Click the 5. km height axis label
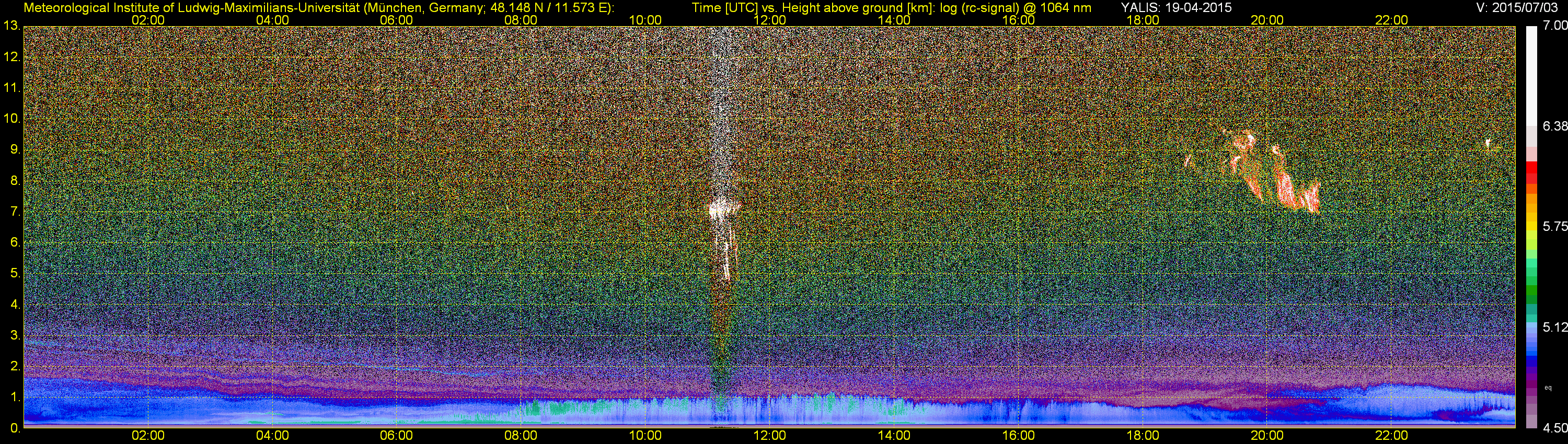Screen dimensions: 1568x444 (x=15, y=274)
